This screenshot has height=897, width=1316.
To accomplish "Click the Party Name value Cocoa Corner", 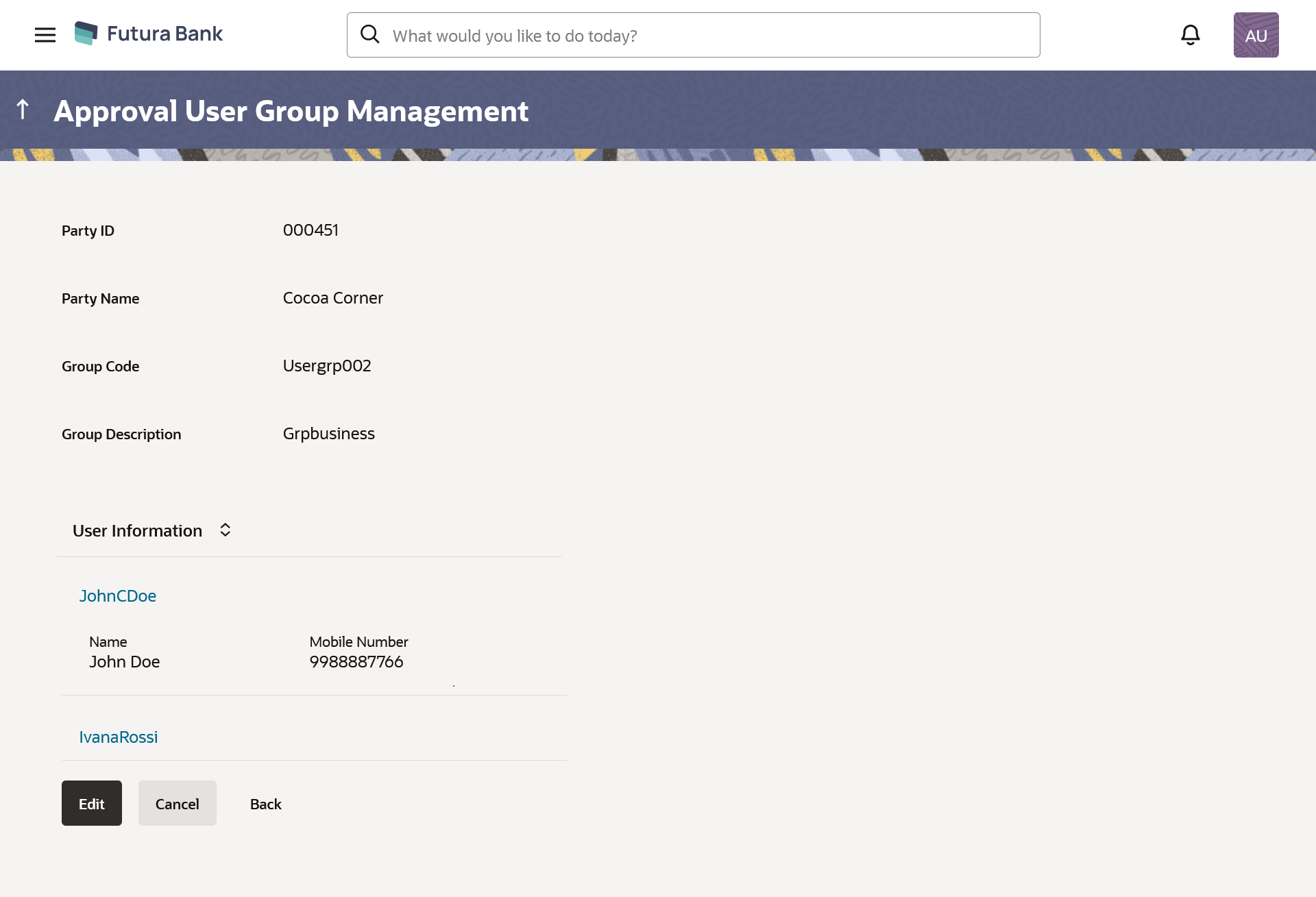I will 332,298.
